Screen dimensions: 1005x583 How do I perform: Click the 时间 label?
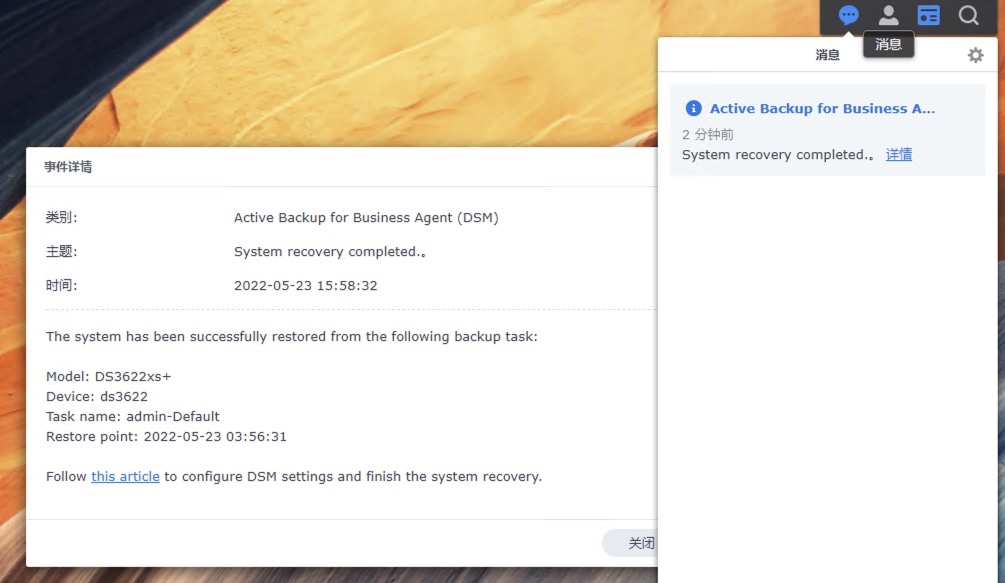[61, 286]
